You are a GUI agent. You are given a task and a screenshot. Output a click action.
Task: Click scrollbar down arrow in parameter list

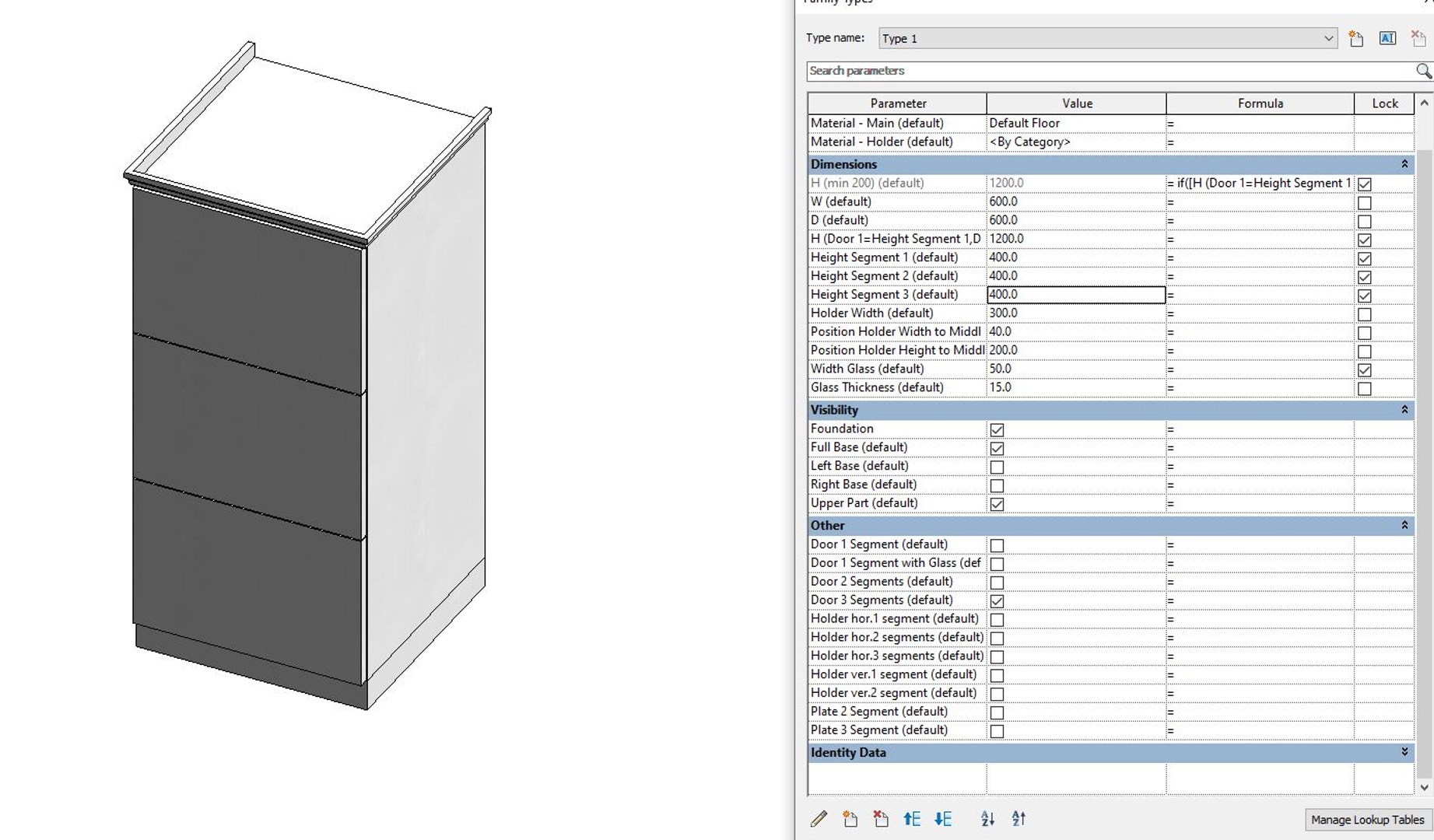[1424, 787]
